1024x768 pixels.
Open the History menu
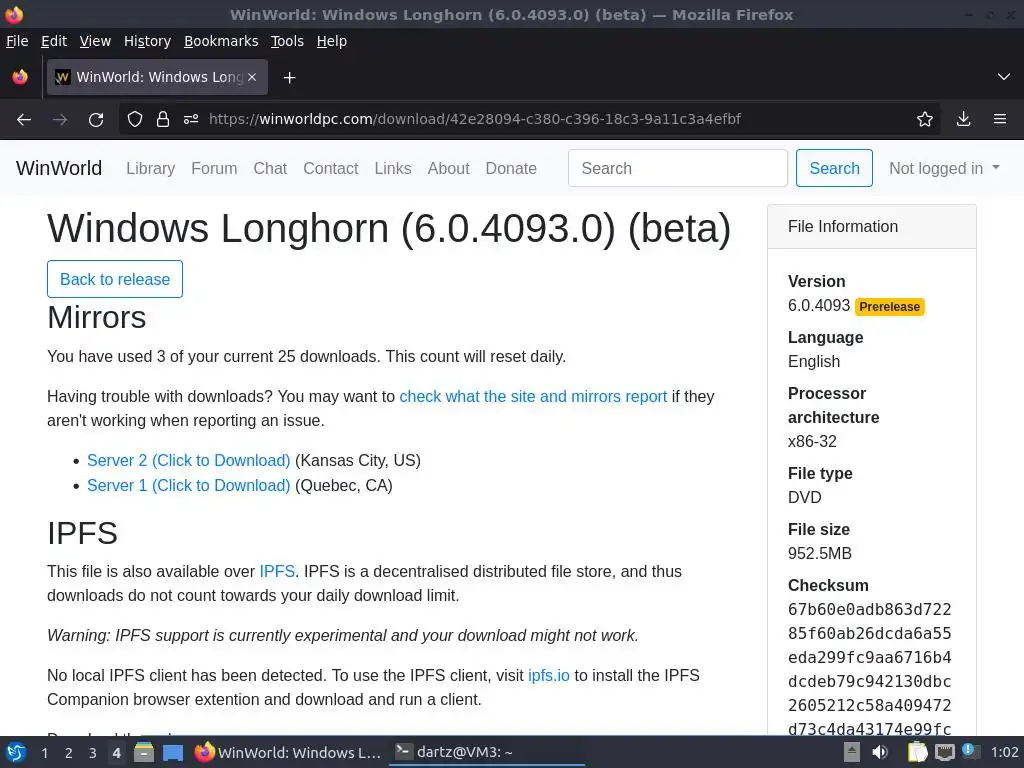tap(147, 41)
